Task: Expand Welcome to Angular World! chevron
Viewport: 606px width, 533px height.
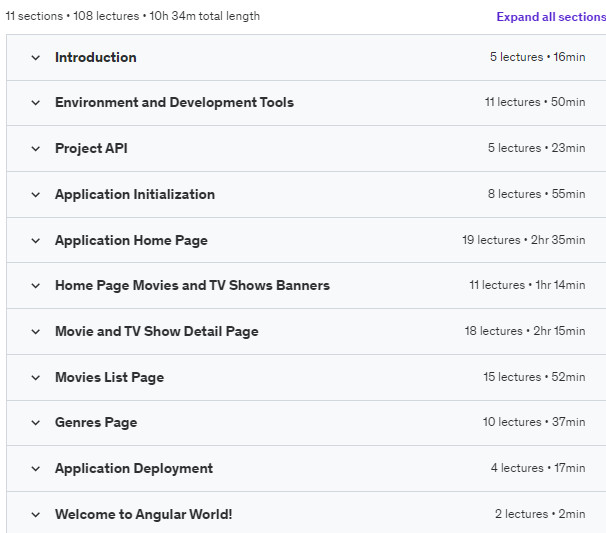Action: (36, 515)
